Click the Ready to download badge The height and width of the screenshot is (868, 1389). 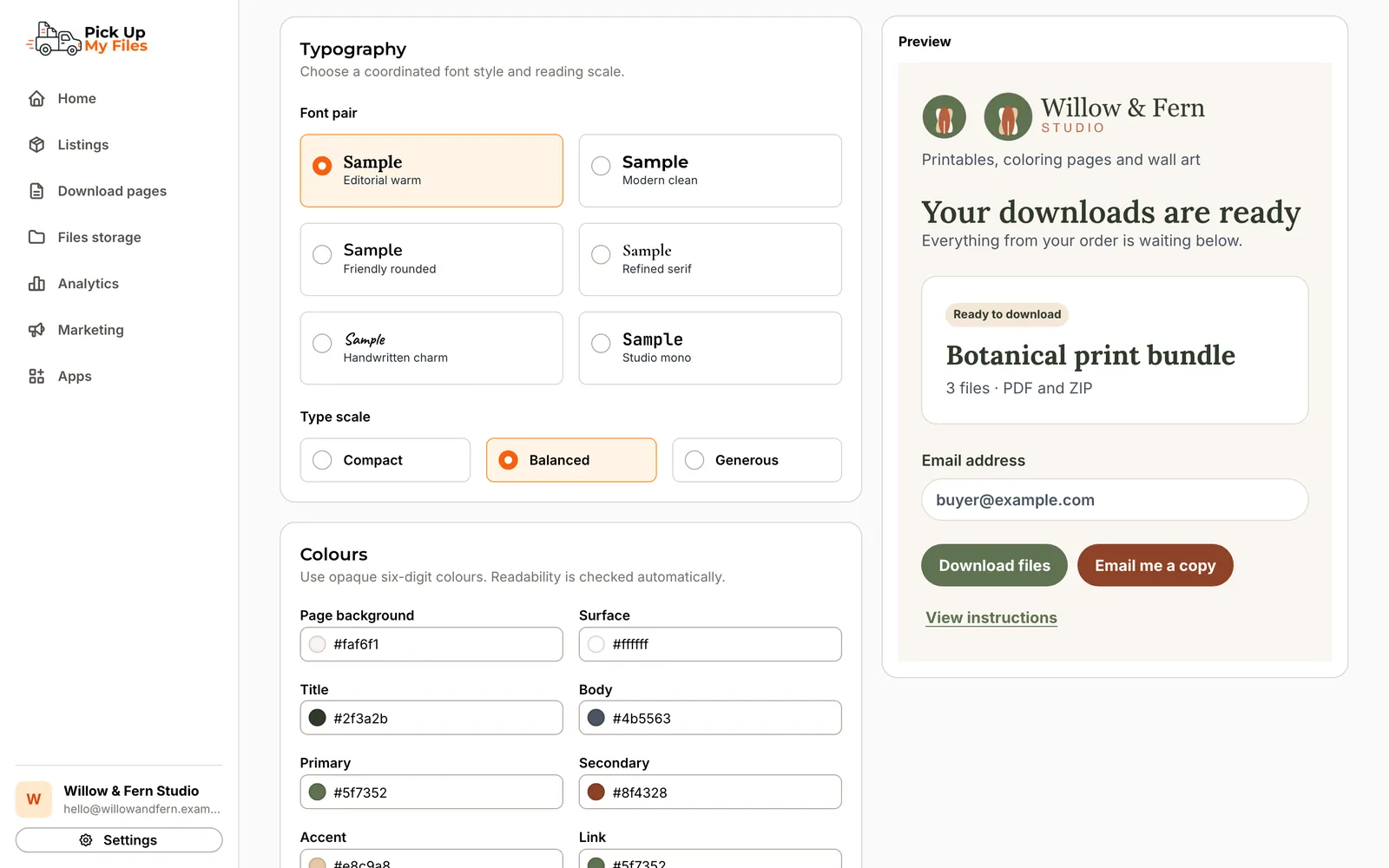[1007, 314]
